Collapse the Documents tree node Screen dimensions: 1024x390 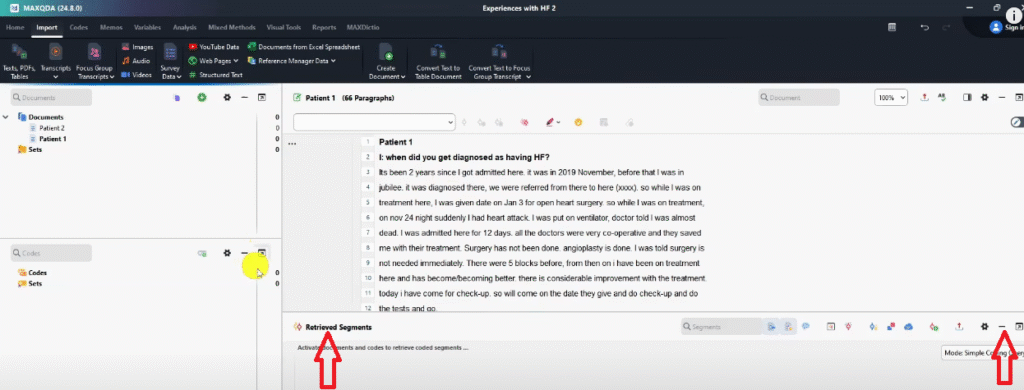[x=6, y=117]
